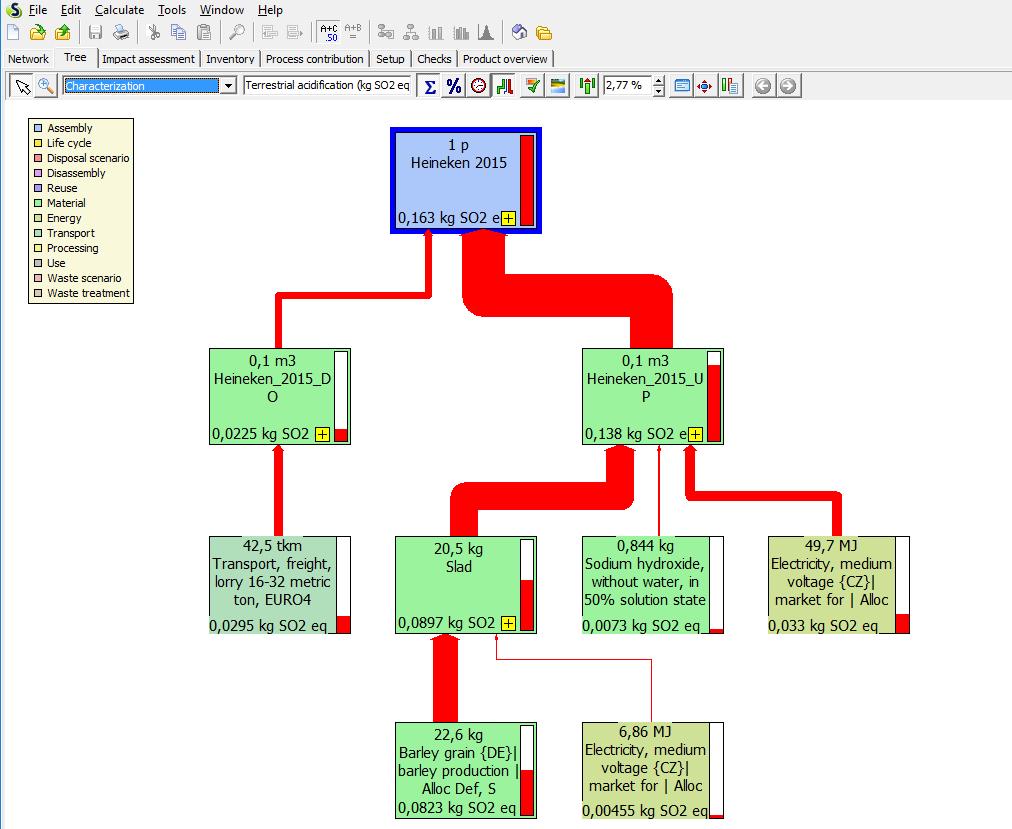Screen dimensions: 1012x829
Task: Switch to the Process contribution tab
Action: [315, 59]
